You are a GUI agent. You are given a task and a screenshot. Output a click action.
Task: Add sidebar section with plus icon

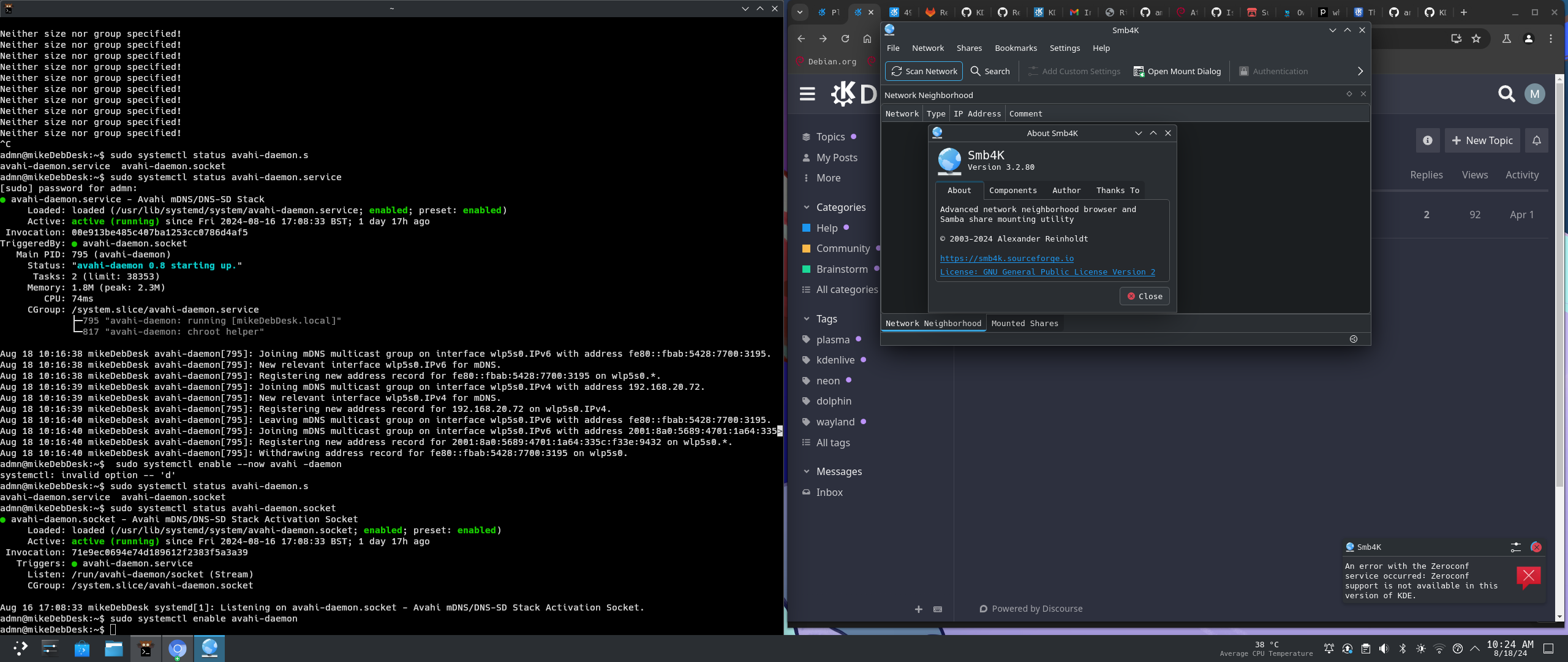coord(918,609)
